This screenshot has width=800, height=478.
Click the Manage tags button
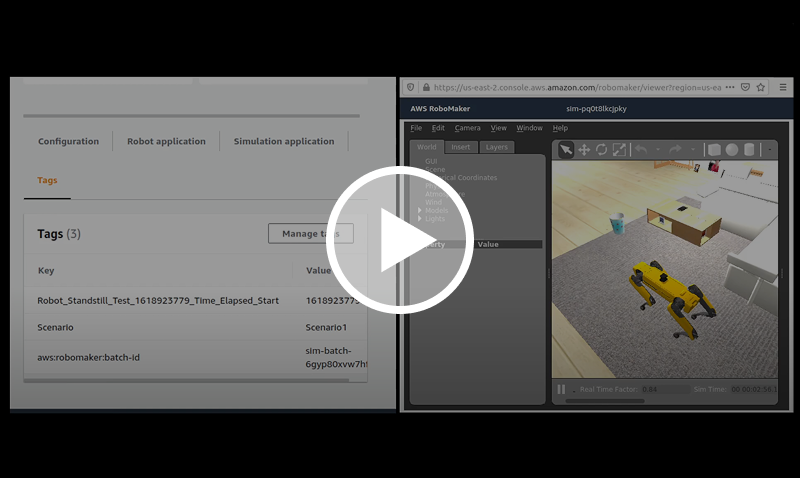311,234
